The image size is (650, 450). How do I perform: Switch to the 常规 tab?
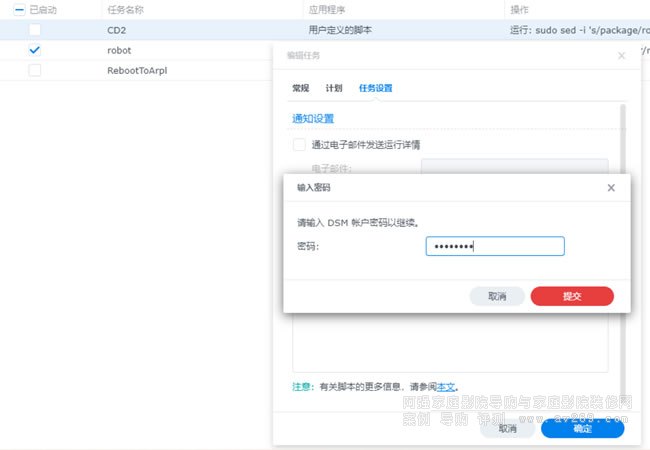[301, 88]
